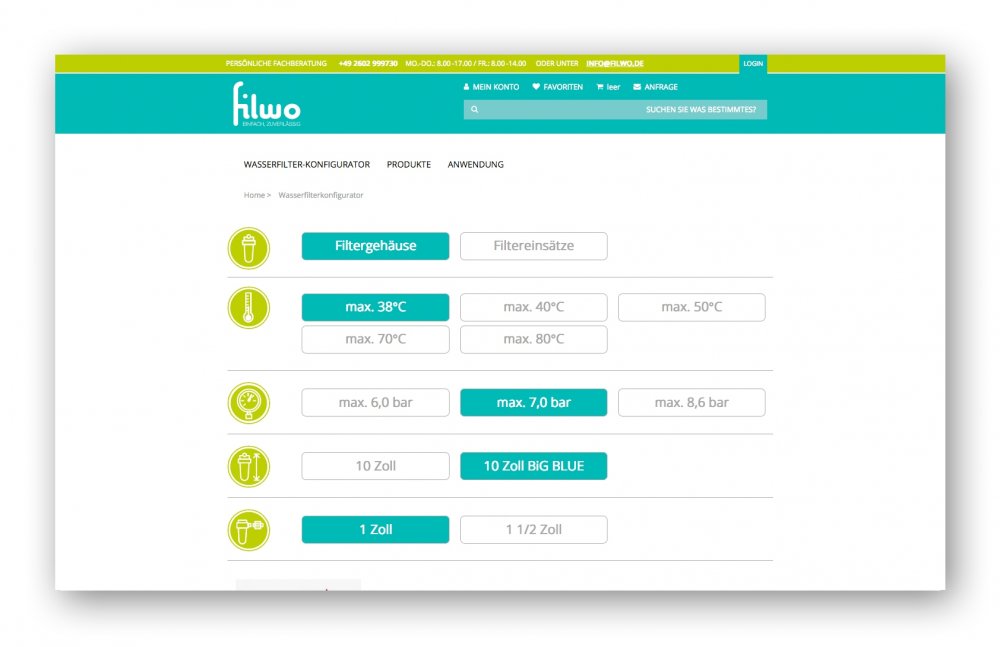Viewport: 1000px width, 647px height.
Task: Click the filter height size icon
Action: click(248, 467)
